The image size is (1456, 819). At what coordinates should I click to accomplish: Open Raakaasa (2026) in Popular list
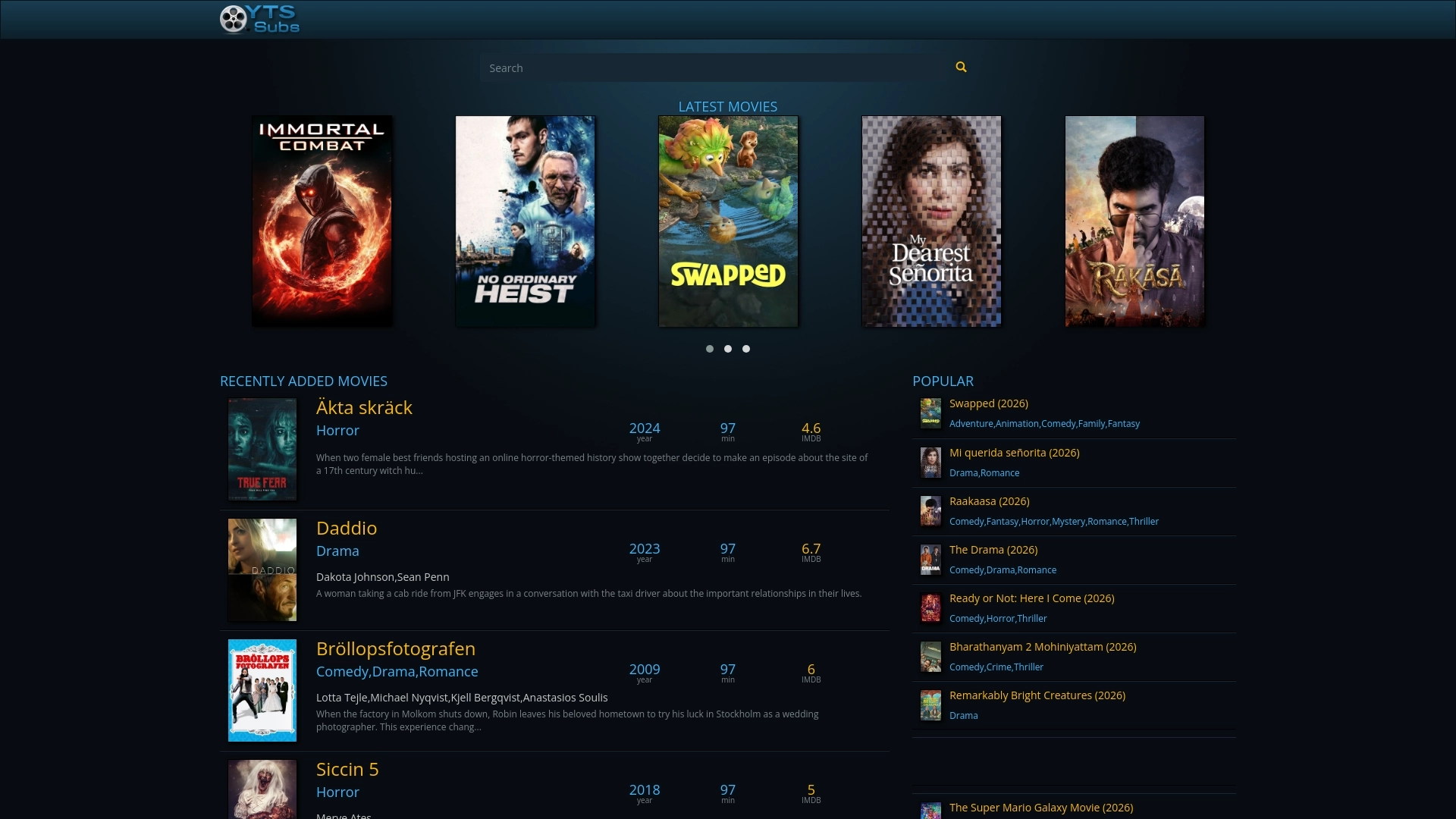pyautogui.click(x=990, y=501)
